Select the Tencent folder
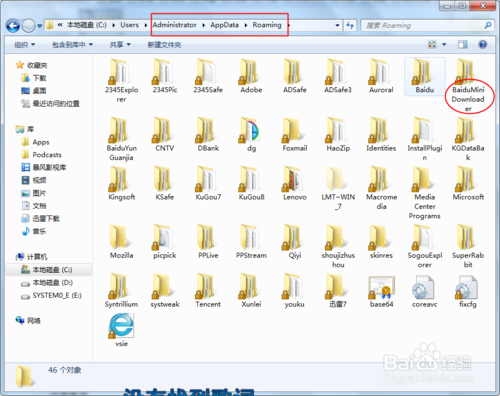The width and height of the screenshot is (500, 396). 208,291
